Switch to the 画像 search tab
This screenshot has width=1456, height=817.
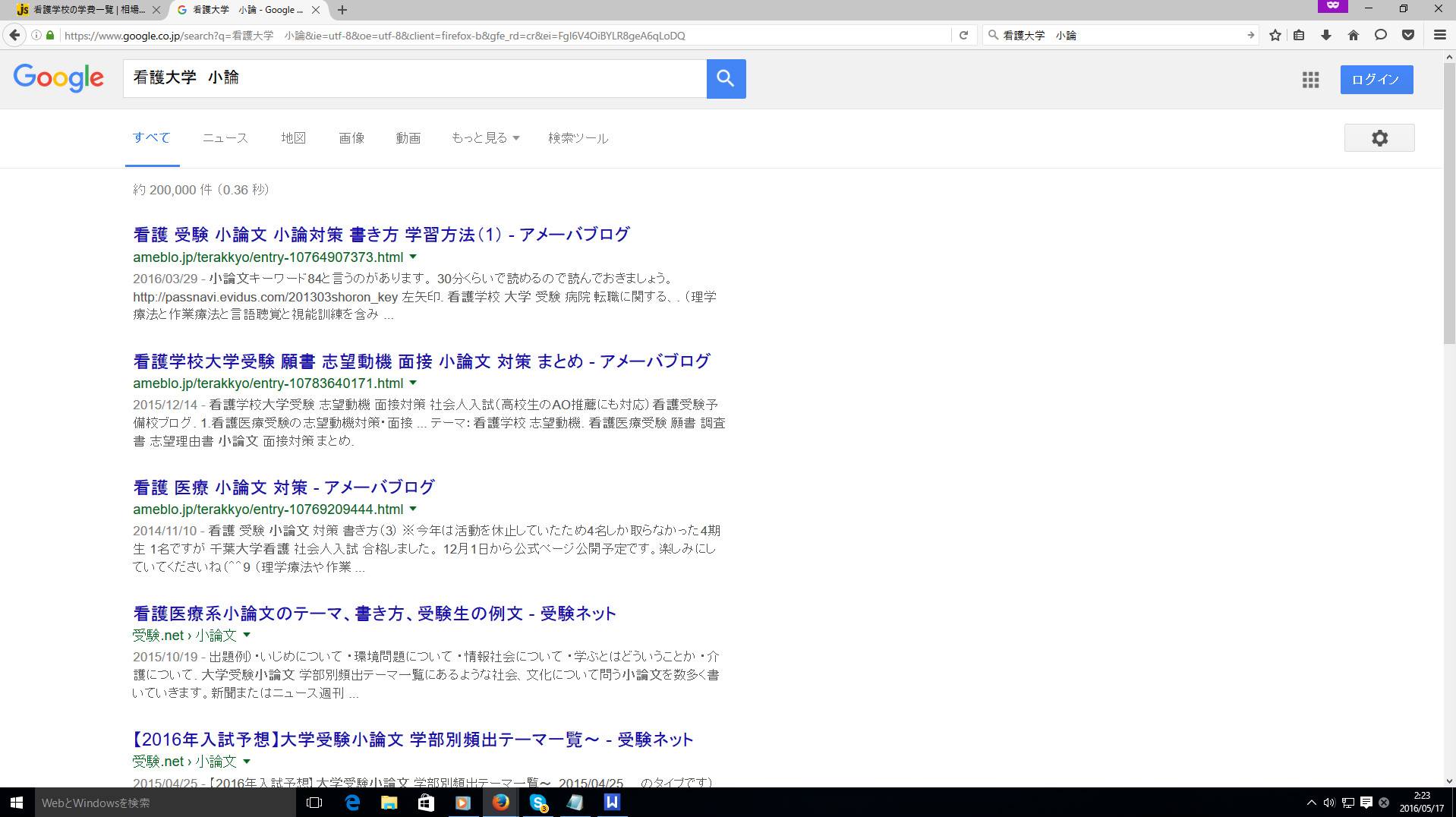coord(351,138)
